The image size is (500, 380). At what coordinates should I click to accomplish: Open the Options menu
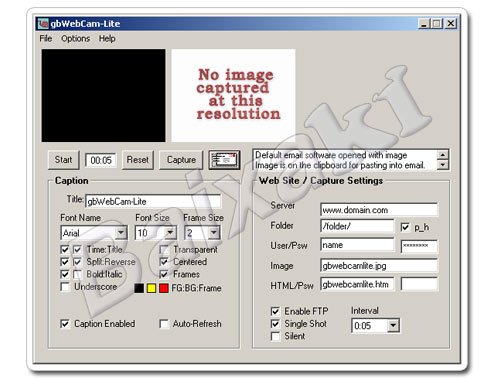tap(75, 39)
